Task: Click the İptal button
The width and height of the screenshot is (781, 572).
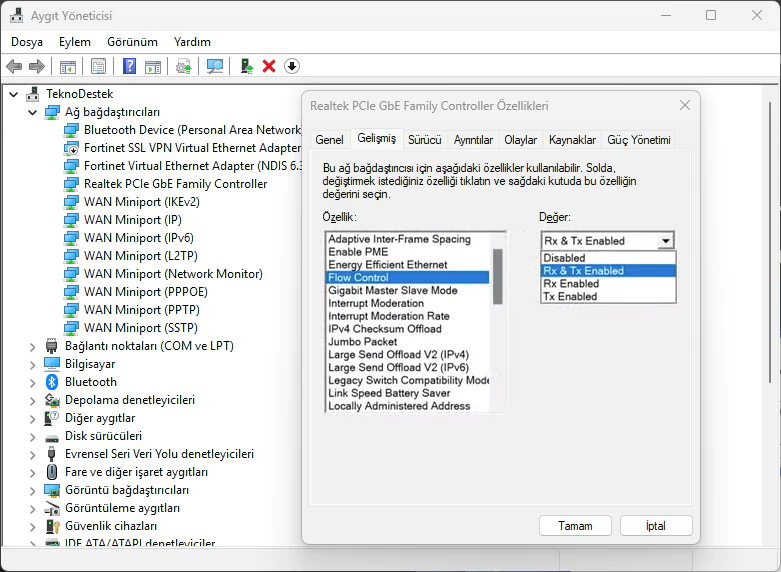Action: point(656,526)
